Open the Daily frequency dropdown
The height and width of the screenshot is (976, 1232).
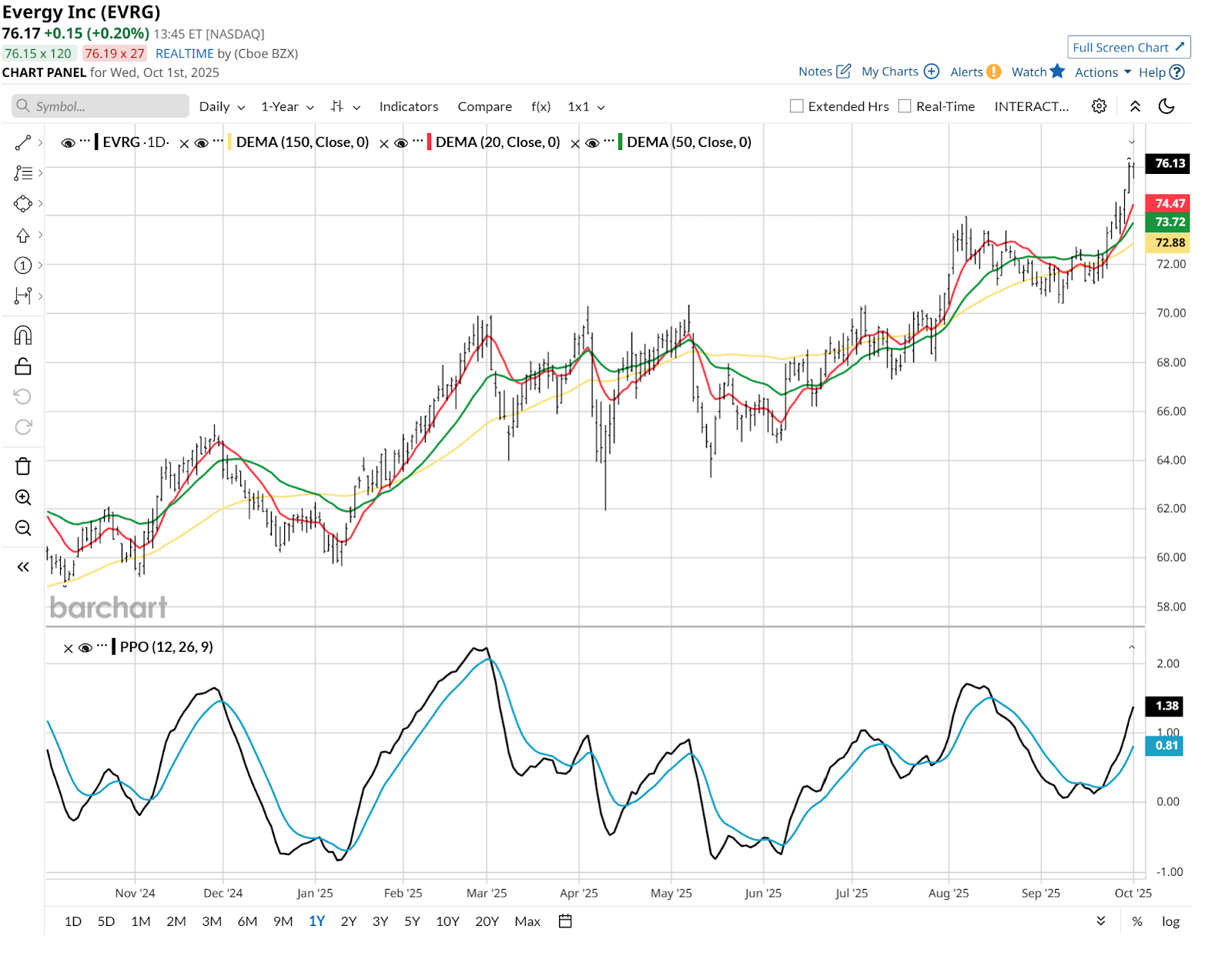[x=222, y=107]
